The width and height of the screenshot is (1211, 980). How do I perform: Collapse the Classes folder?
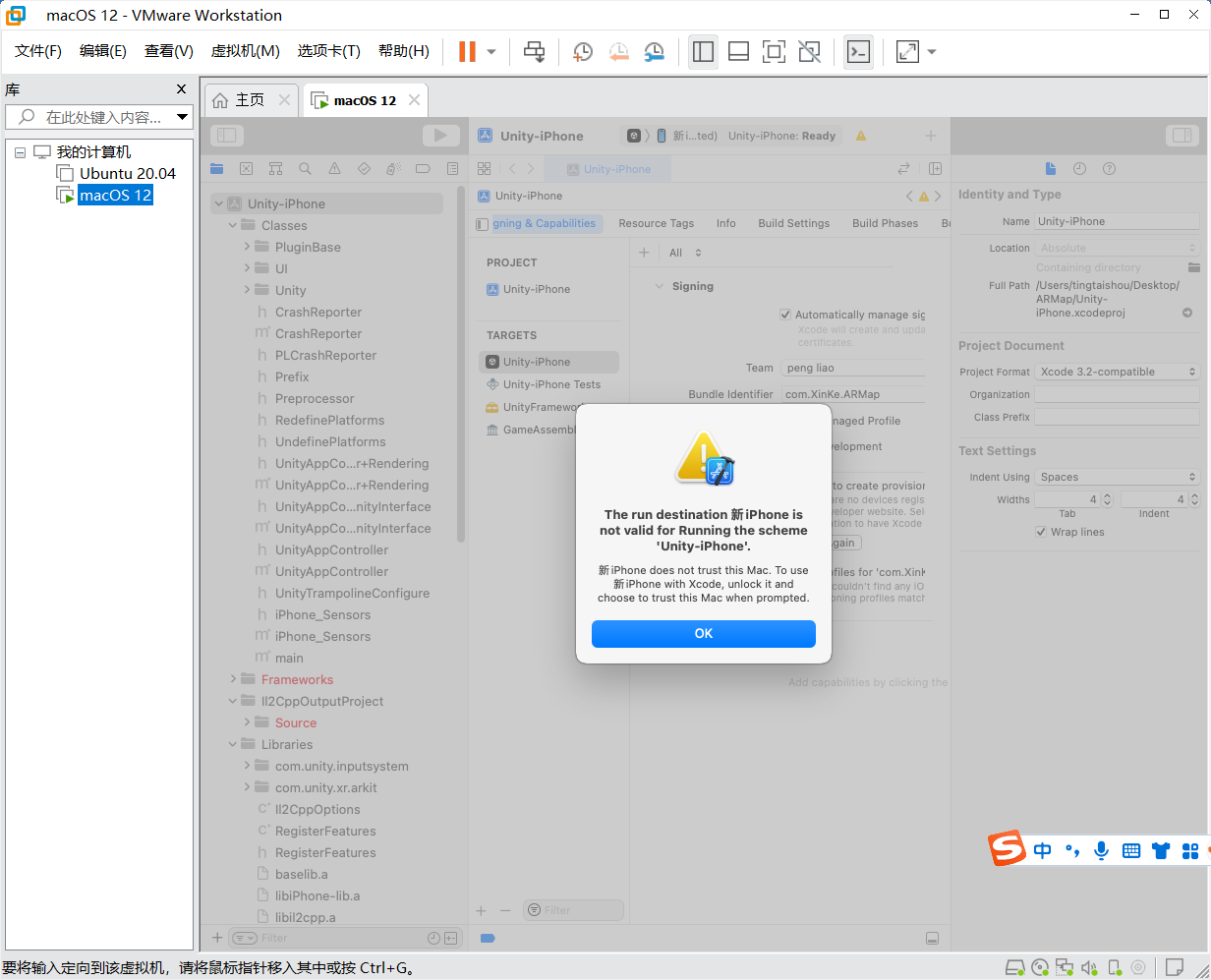(x=233, y=225)
